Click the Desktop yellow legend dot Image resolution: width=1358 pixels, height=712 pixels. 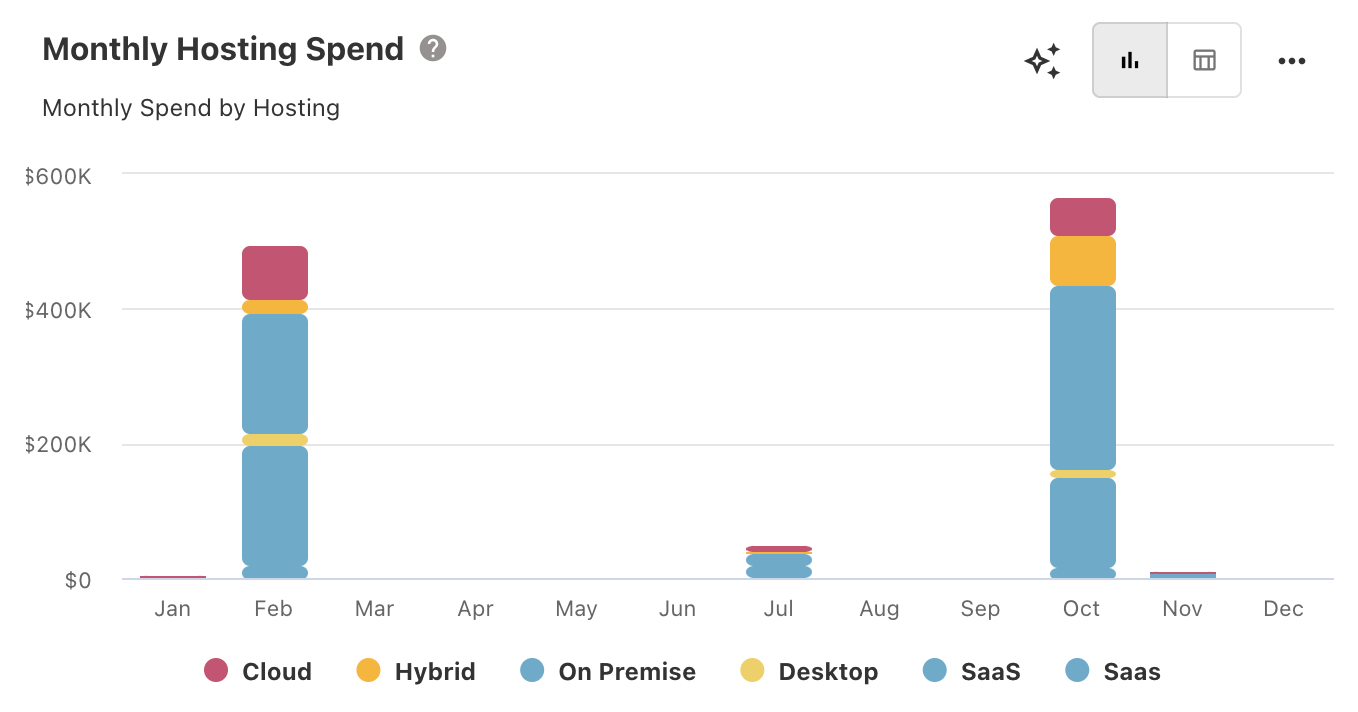tap(751, 671)
